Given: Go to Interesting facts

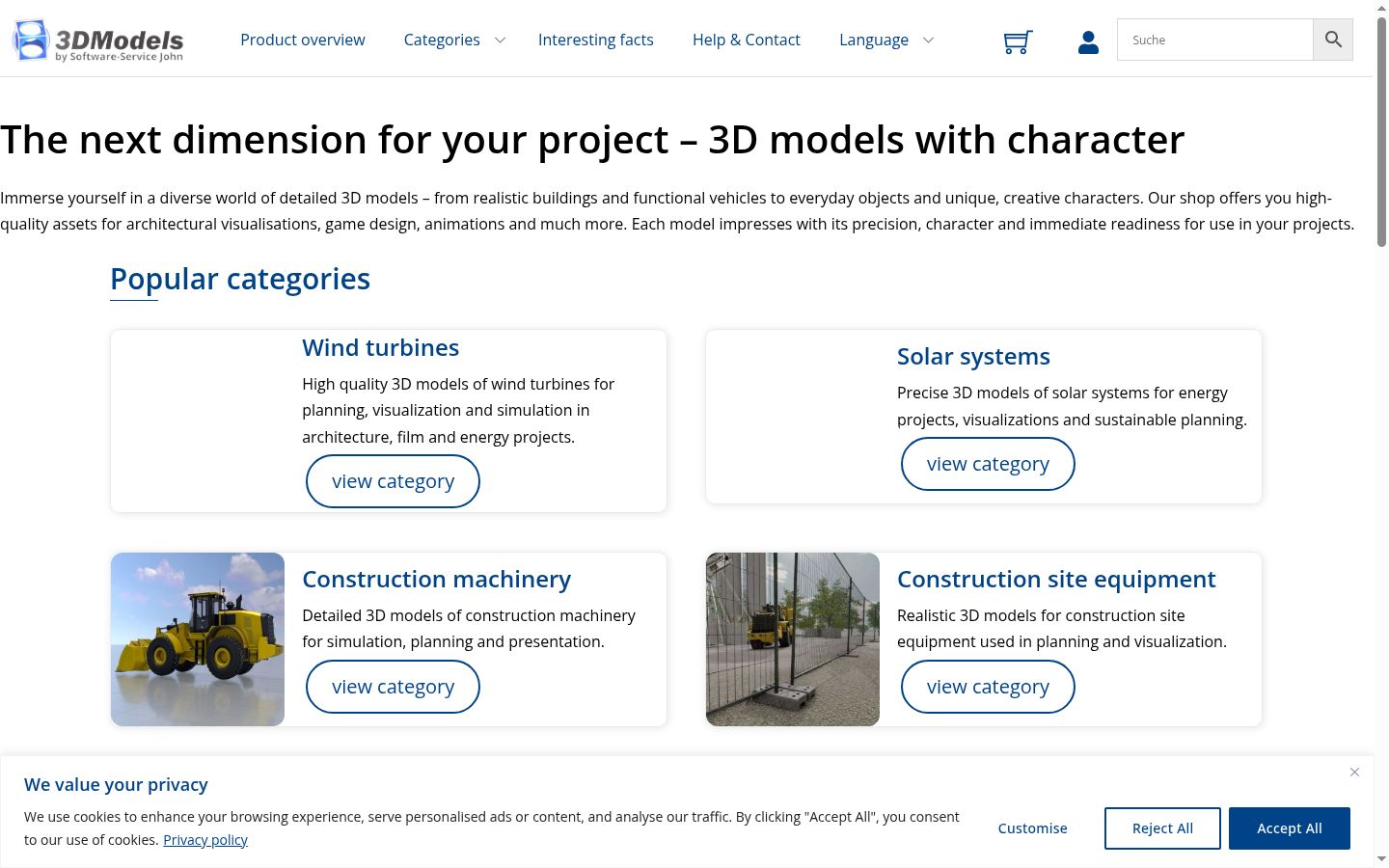Looking at the screenshot, I should (596, 40).
